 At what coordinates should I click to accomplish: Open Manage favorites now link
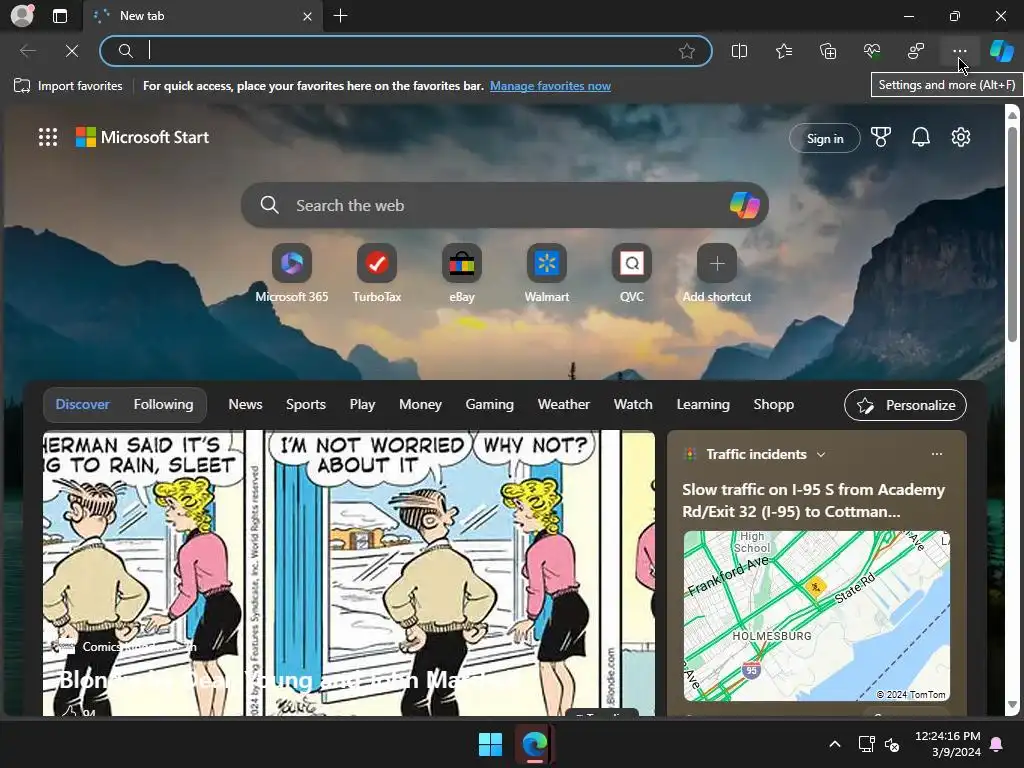pyautogui.click(x=550, y=86)
